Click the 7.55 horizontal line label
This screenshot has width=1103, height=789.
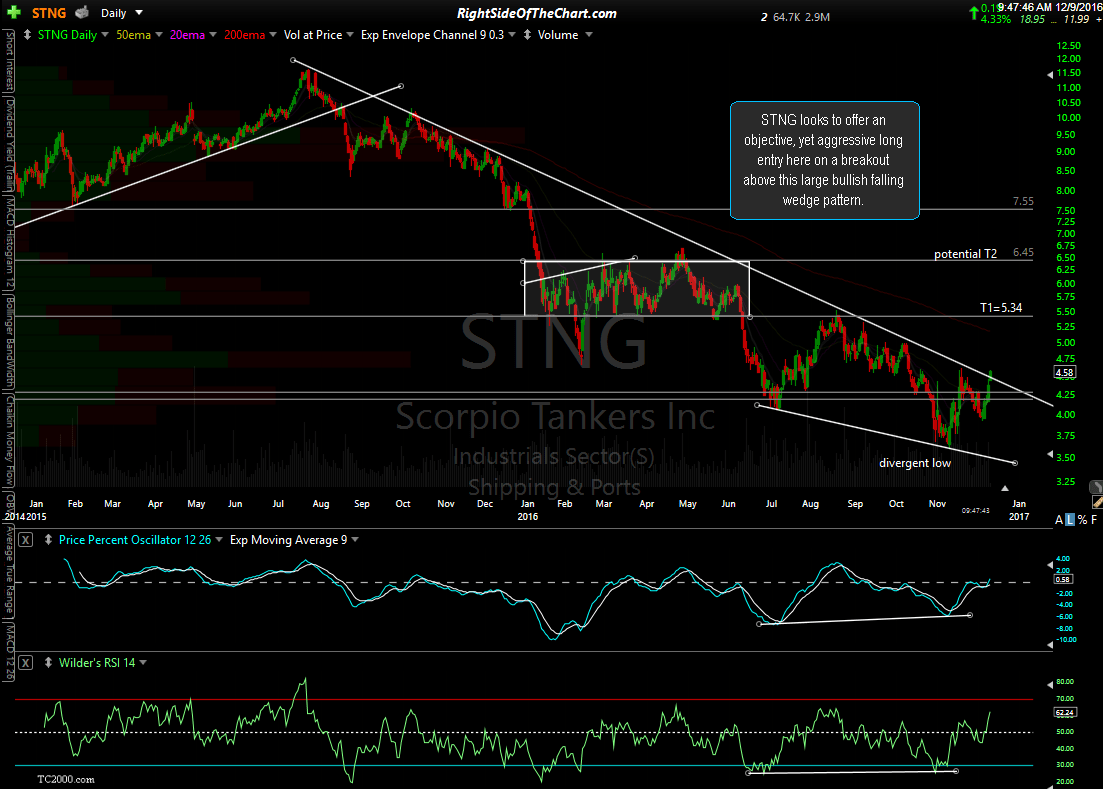pos(1023,201)
